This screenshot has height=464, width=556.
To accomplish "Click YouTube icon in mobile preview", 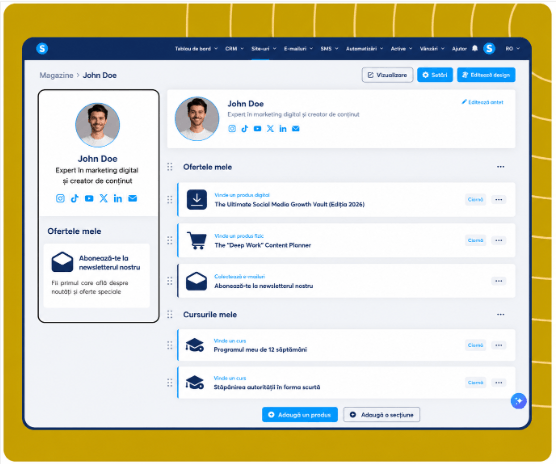I will [x=89, y=199].
